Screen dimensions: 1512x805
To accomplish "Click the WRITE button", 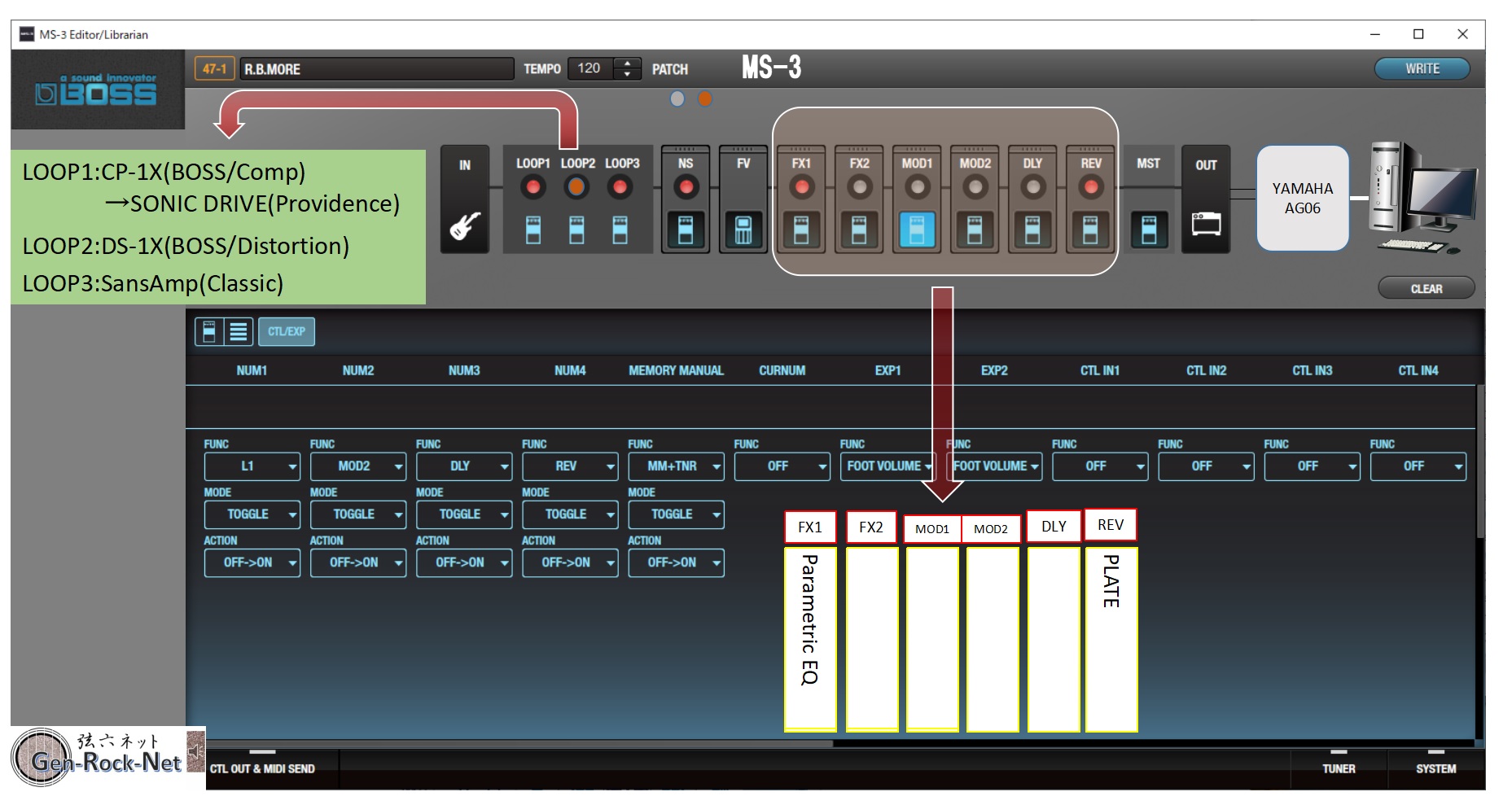I will [1422, 69].
